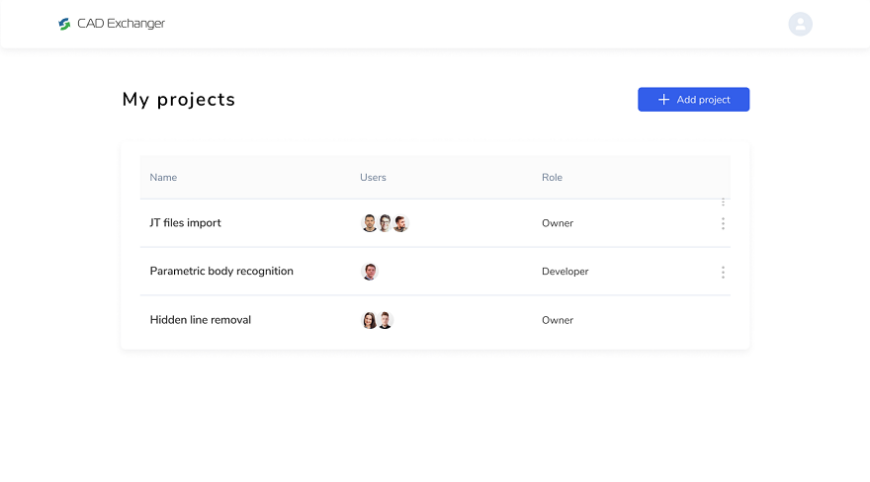Open the user profile avatar menu

coord(800,24)
